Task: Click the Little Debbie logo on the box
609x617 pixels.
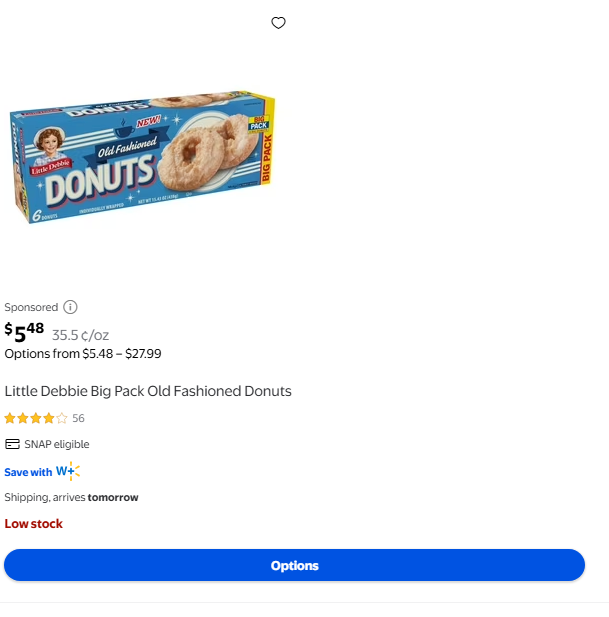Action: coord(47,151)
